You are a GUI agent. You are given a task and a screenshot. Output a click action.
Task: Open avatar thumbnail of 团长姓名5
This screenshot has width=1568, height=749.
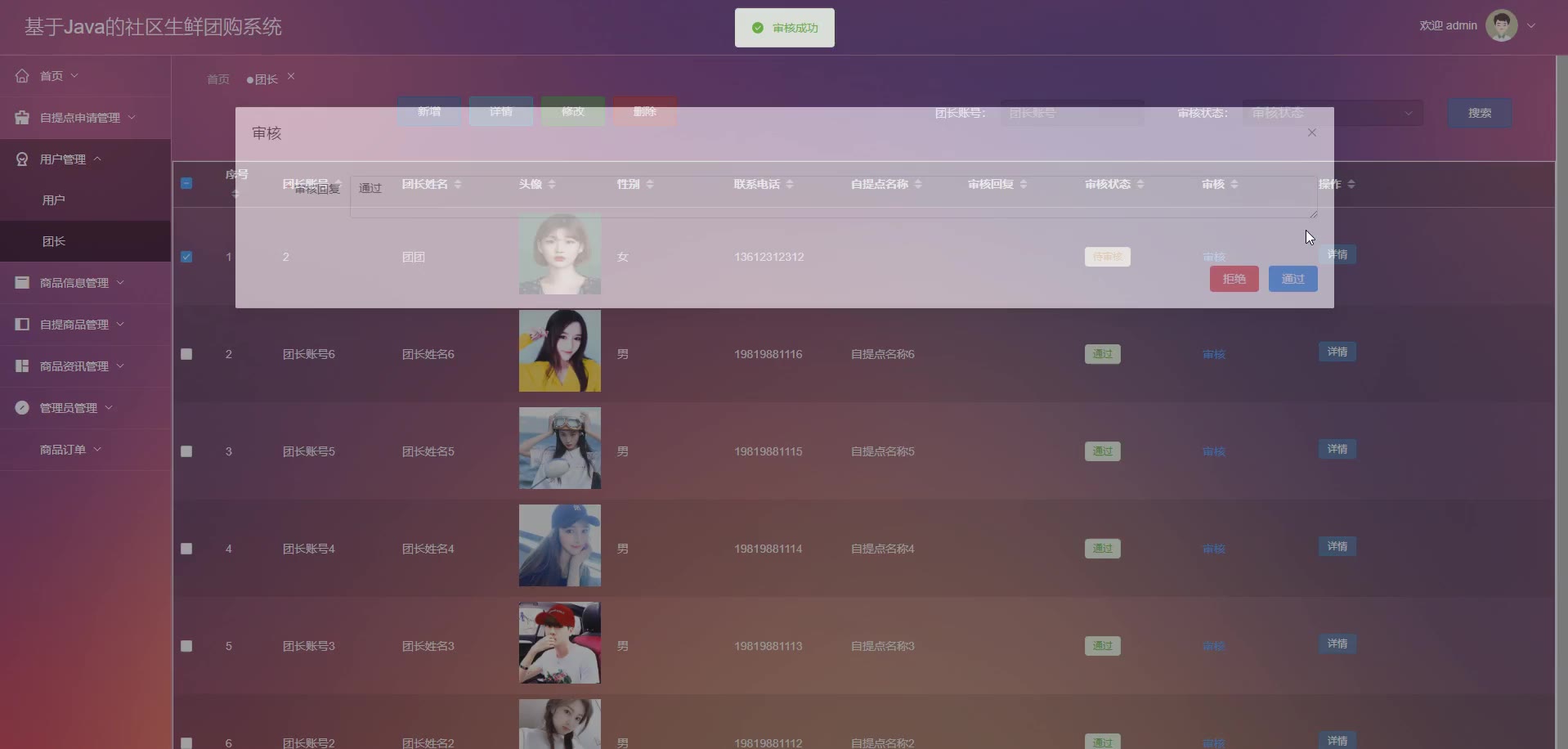pos(560,448)
